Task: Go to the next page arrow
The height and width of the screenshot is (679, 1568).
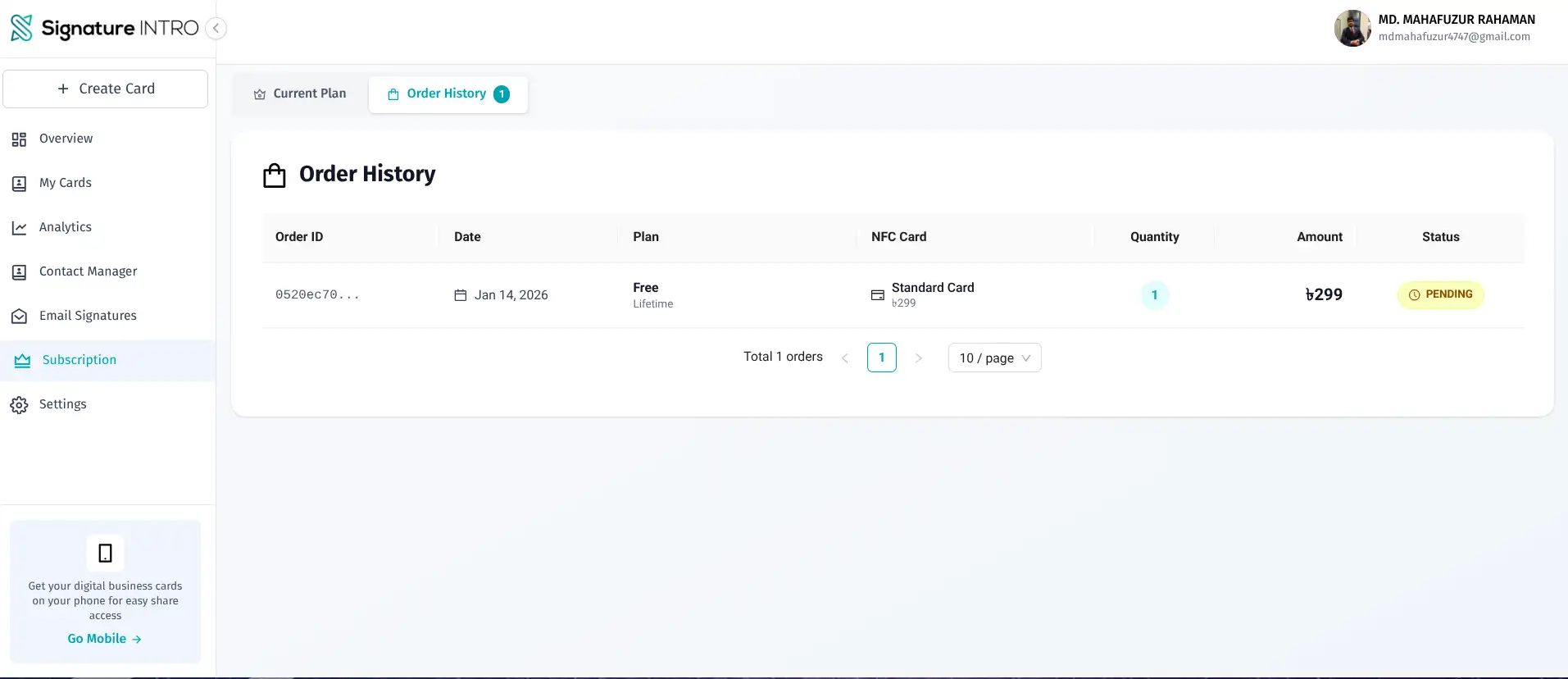Action: tap(918, 358)
